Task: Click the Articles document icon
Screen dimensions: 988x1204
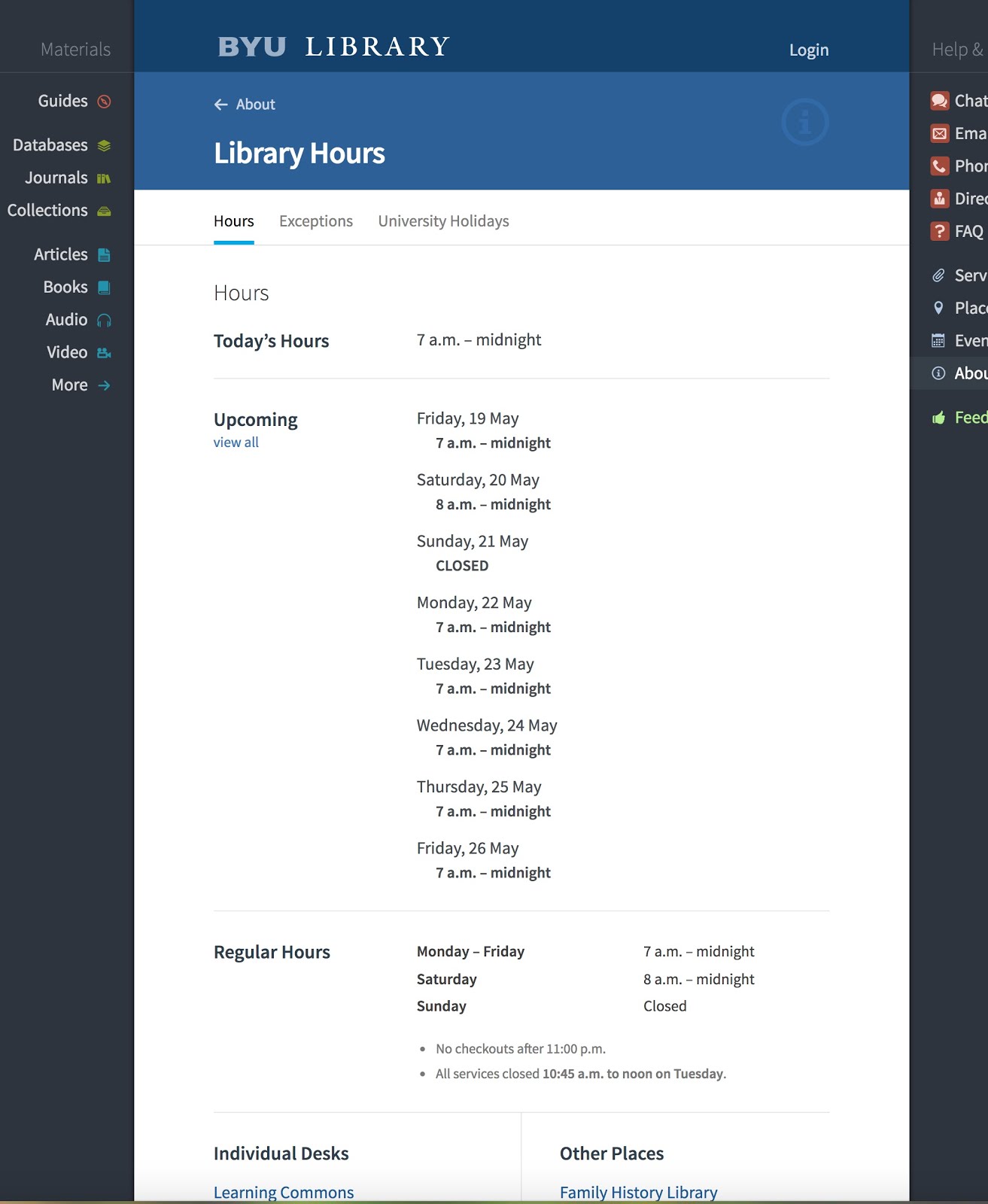Action: click(105, 255)
